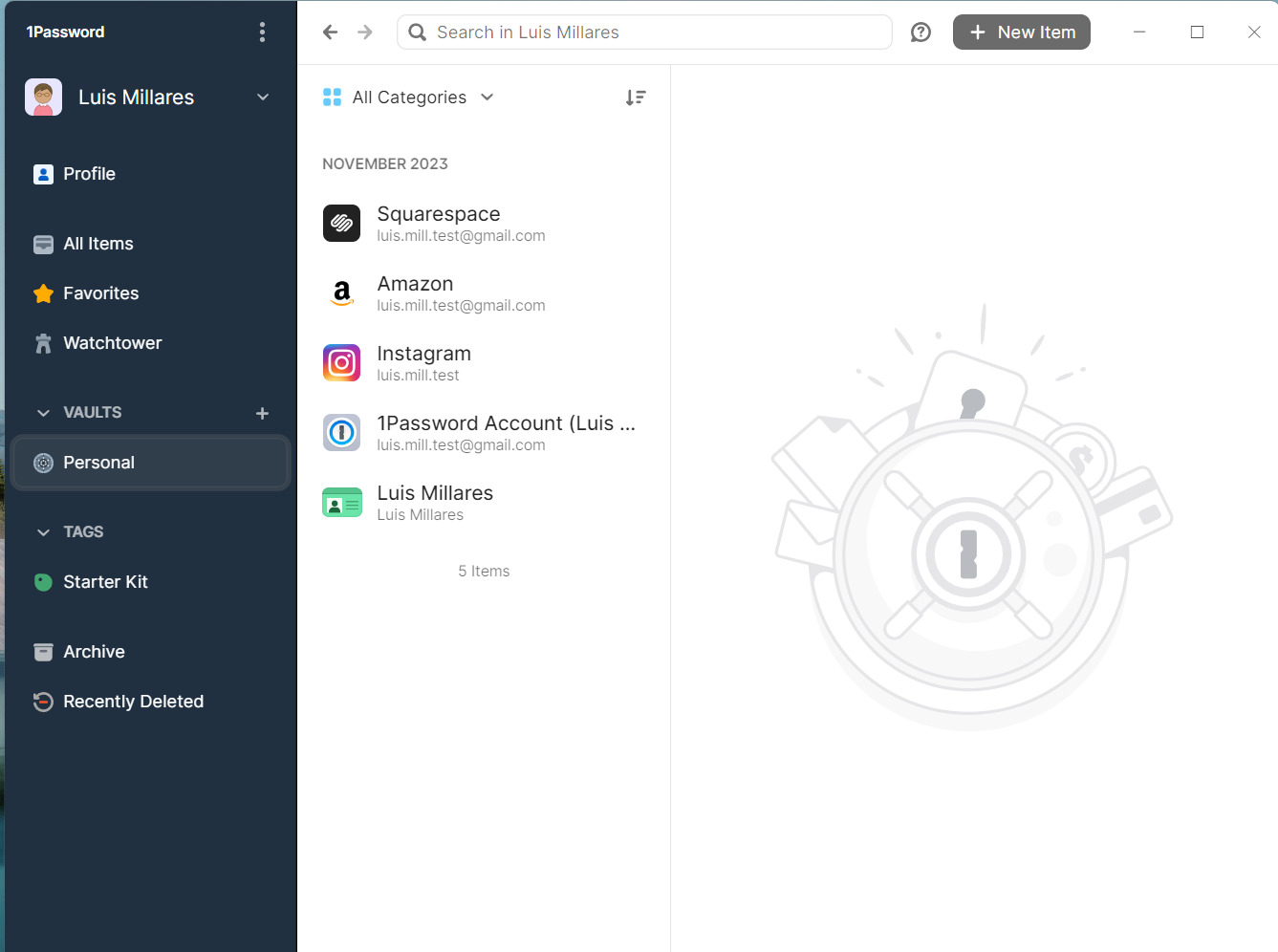Collapse the TAGS section

(43, 531)
